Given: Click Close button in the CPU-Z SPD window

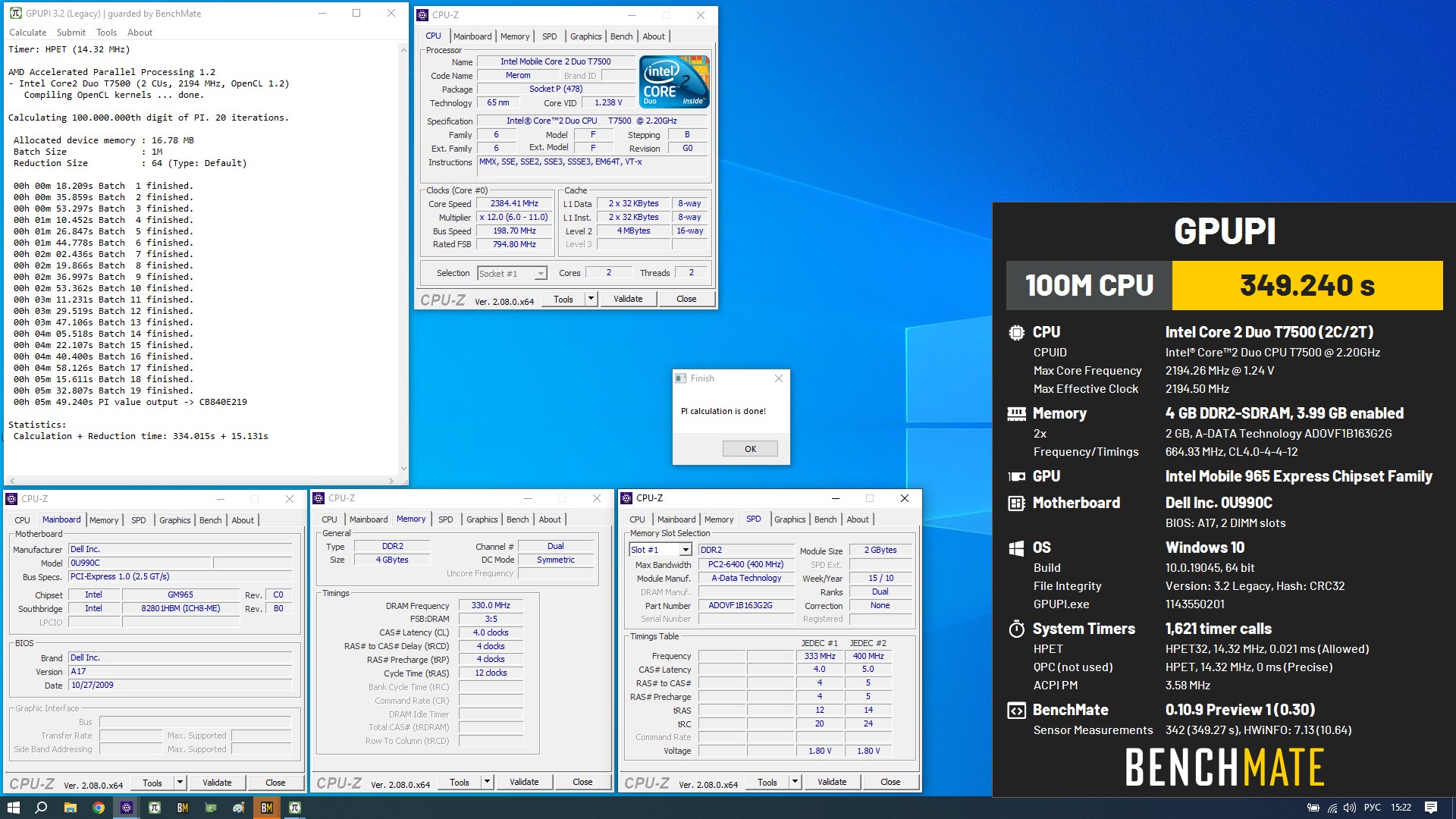Looking at the screenshot, I should pos(890,782).
